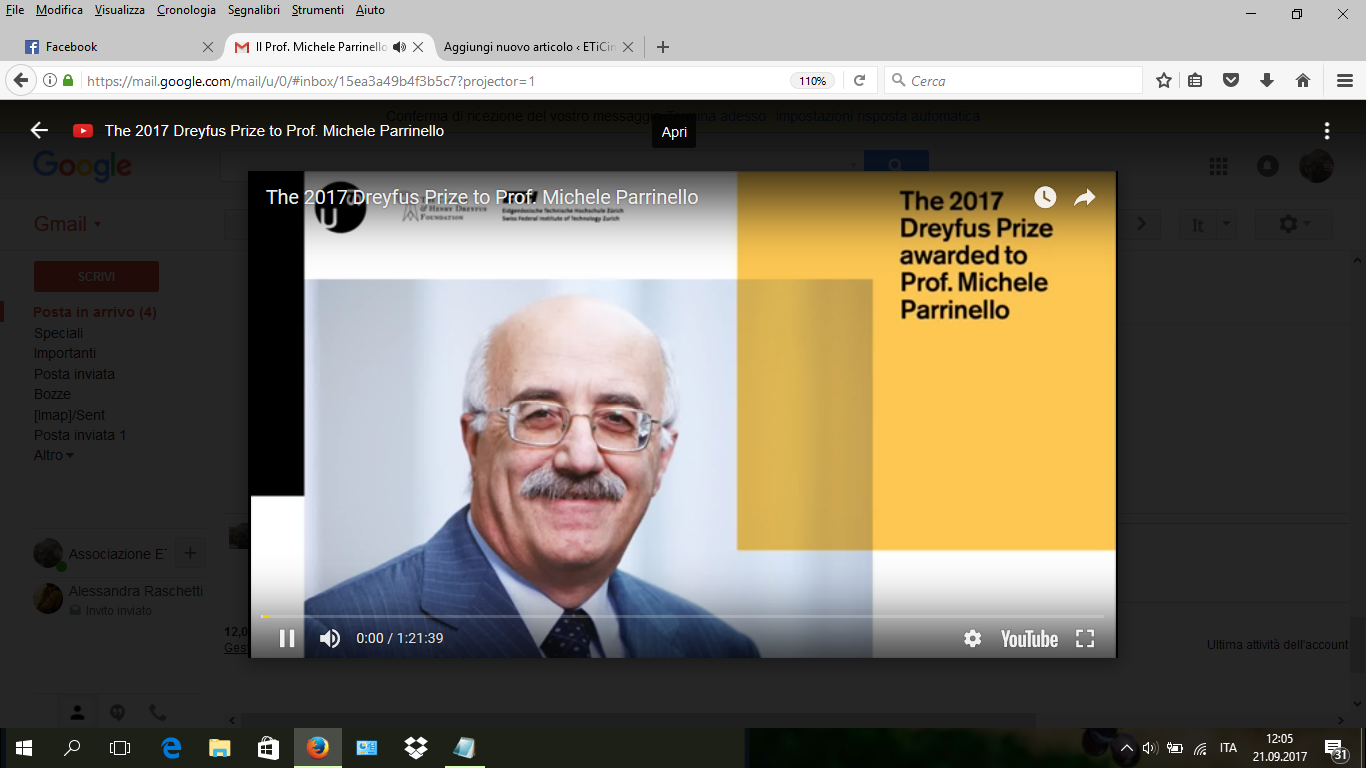The image size is (1366, 768).
Task: Show site information for the page
Action: click(50, 81)
